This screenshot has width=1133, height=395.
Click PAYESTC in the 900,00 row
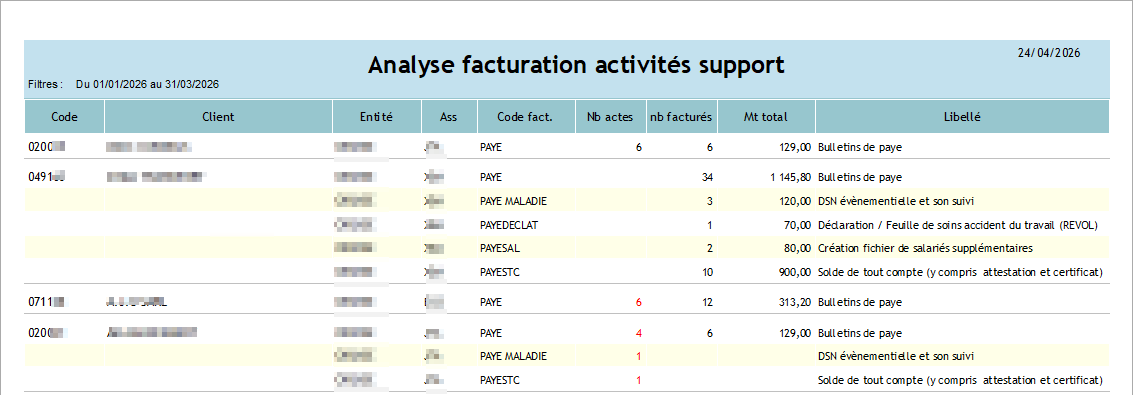(500, 272)
